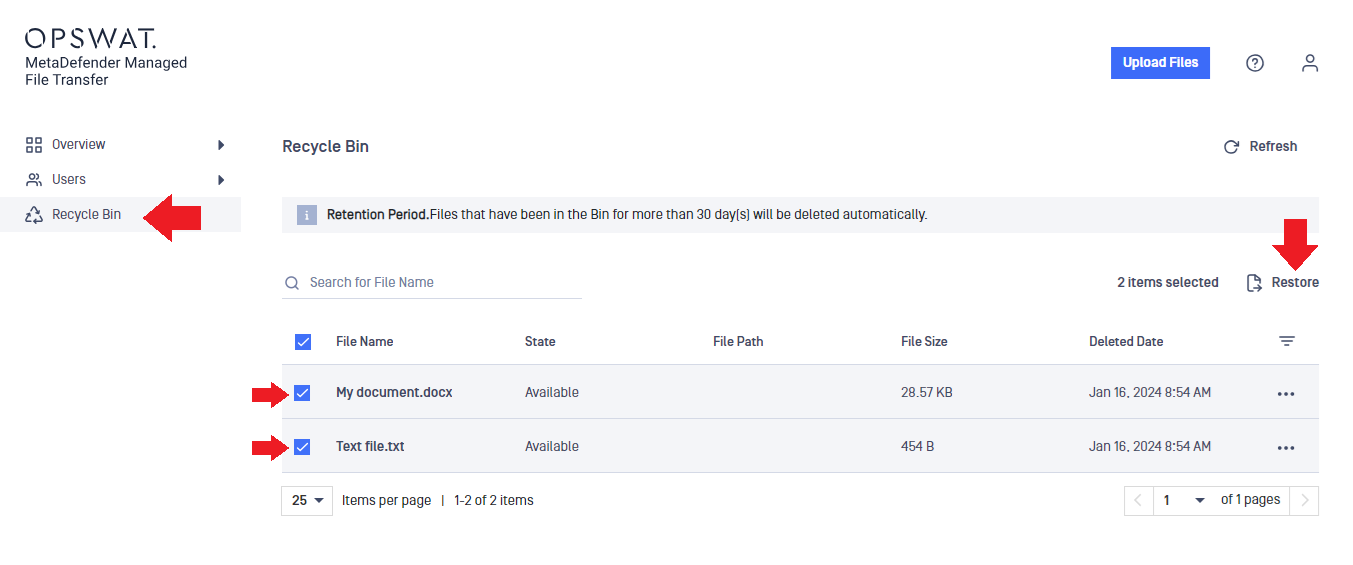The image size is (1353, 565).
Task: Open the items per page dropdown
Action: pyautogui.click(x=307, y=500)
